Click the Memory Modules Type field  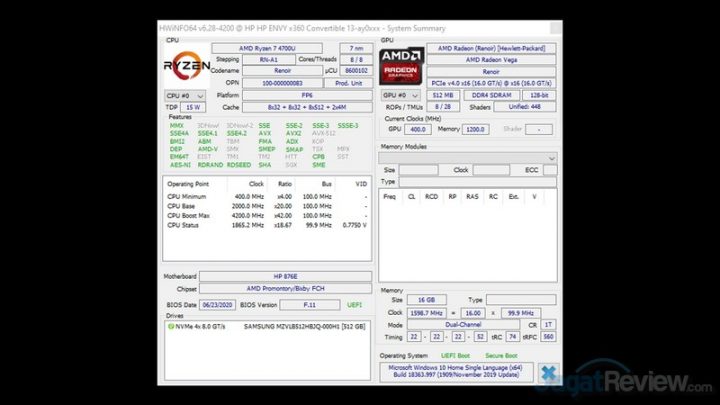478,182
